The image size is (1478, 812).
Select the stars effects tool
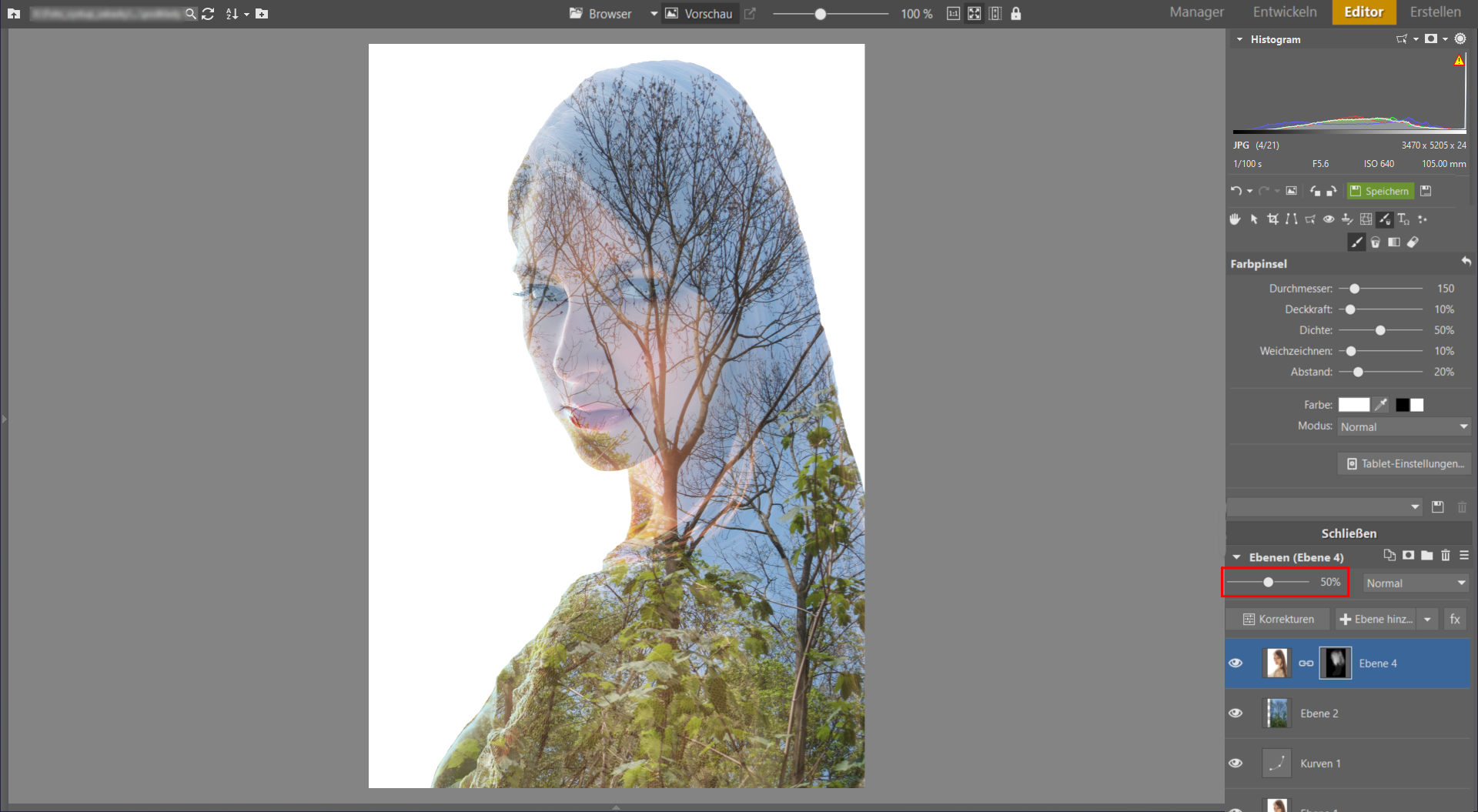[x=1423, y=219]
